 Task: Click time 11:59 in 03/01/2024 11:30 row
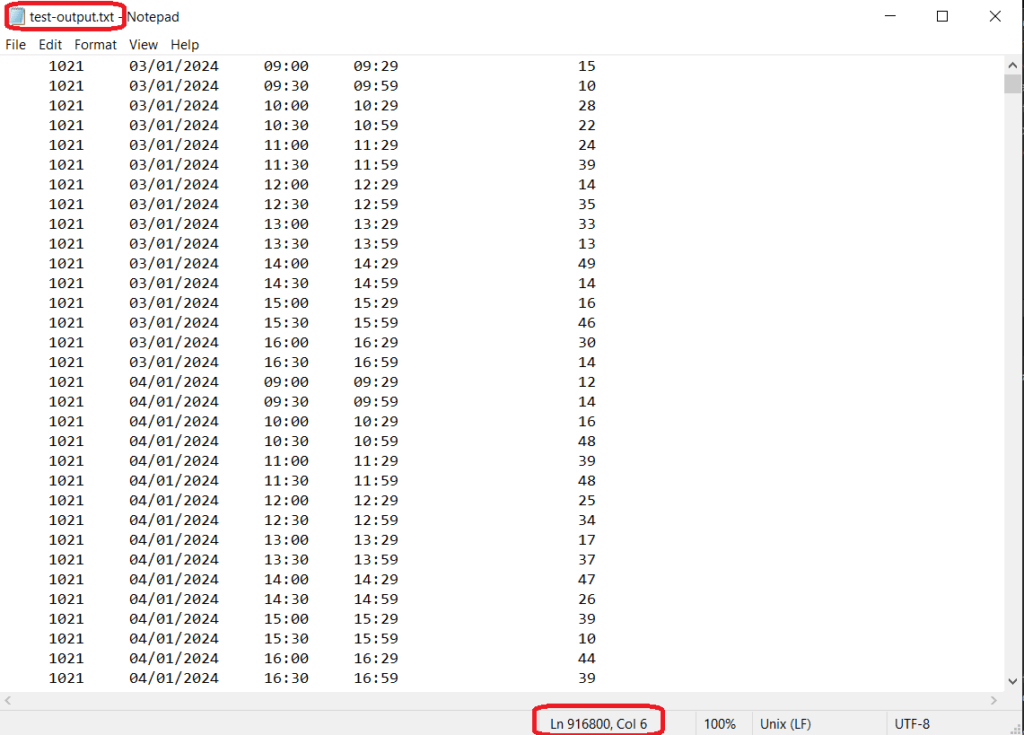pyautogui.click(x=376, y=165)
